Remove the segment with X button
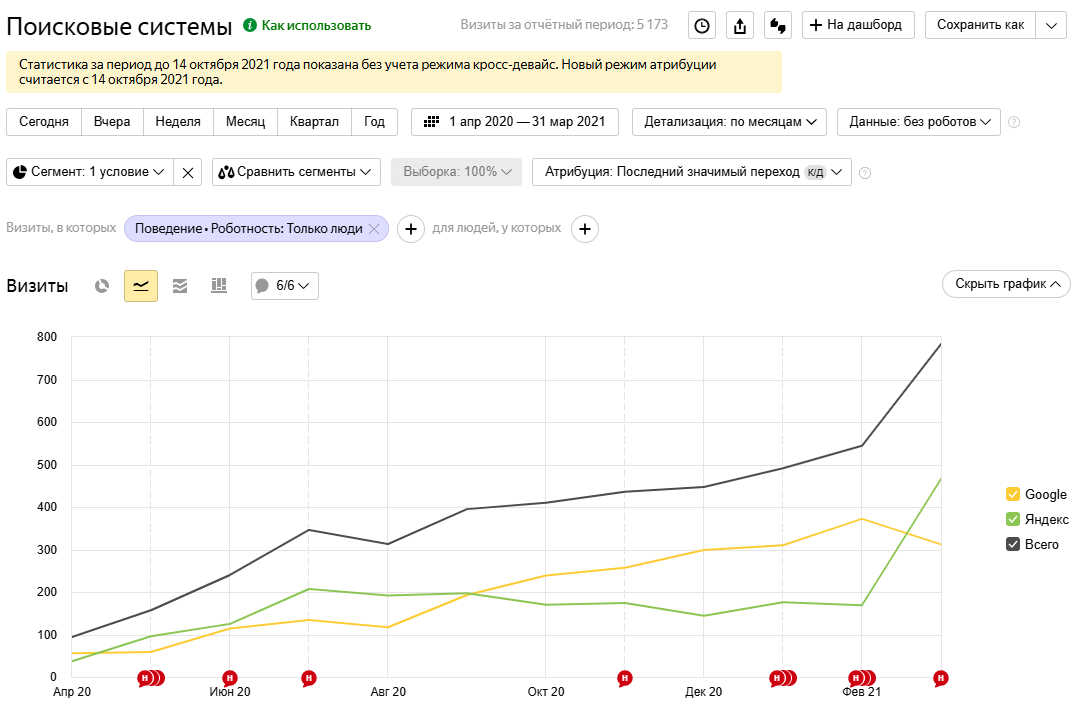1075x718 pixels. coord(188,172)
